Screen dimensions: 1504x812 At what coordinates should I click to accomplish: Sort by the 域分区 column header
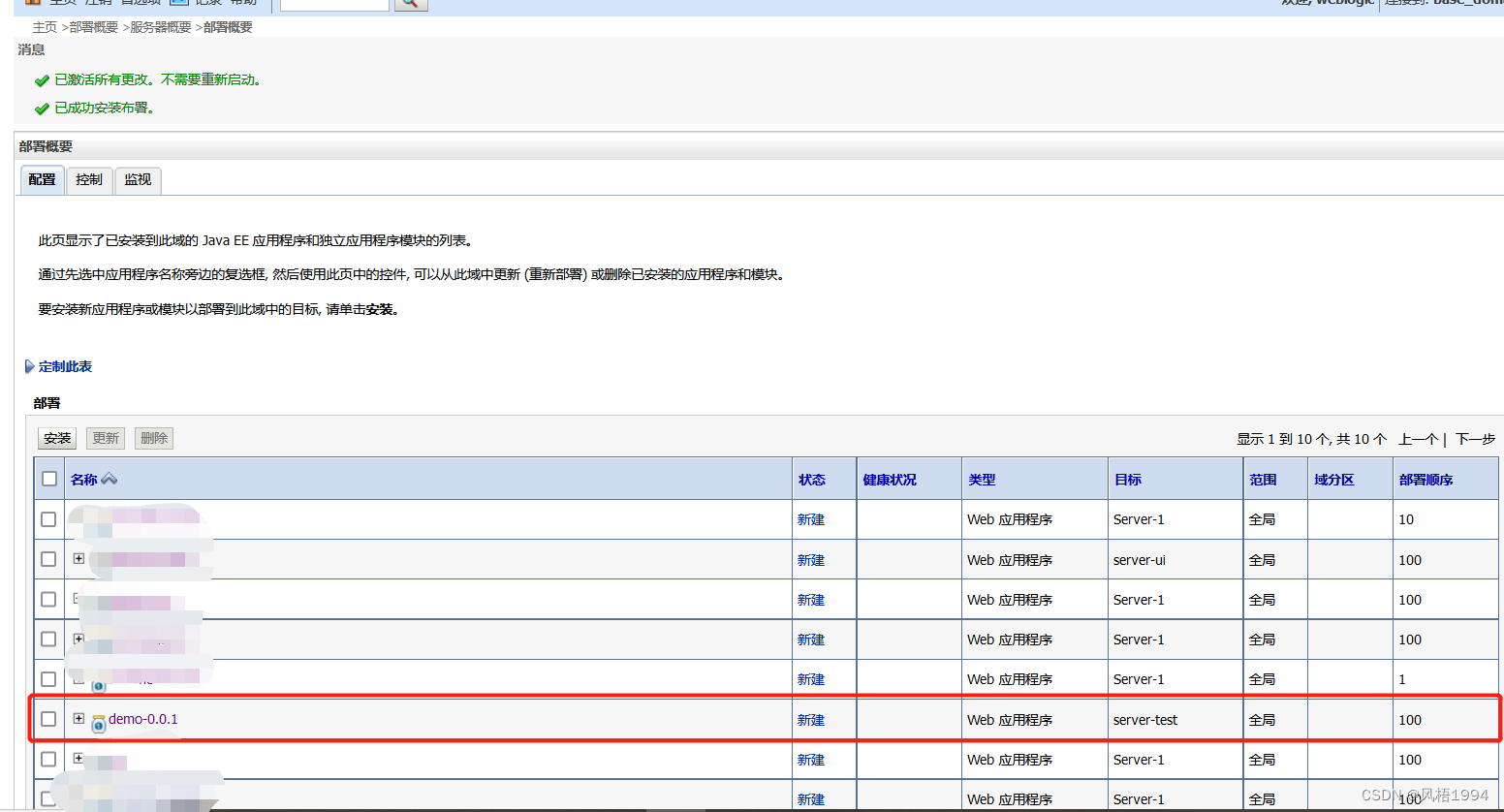tap(1334, 480)
